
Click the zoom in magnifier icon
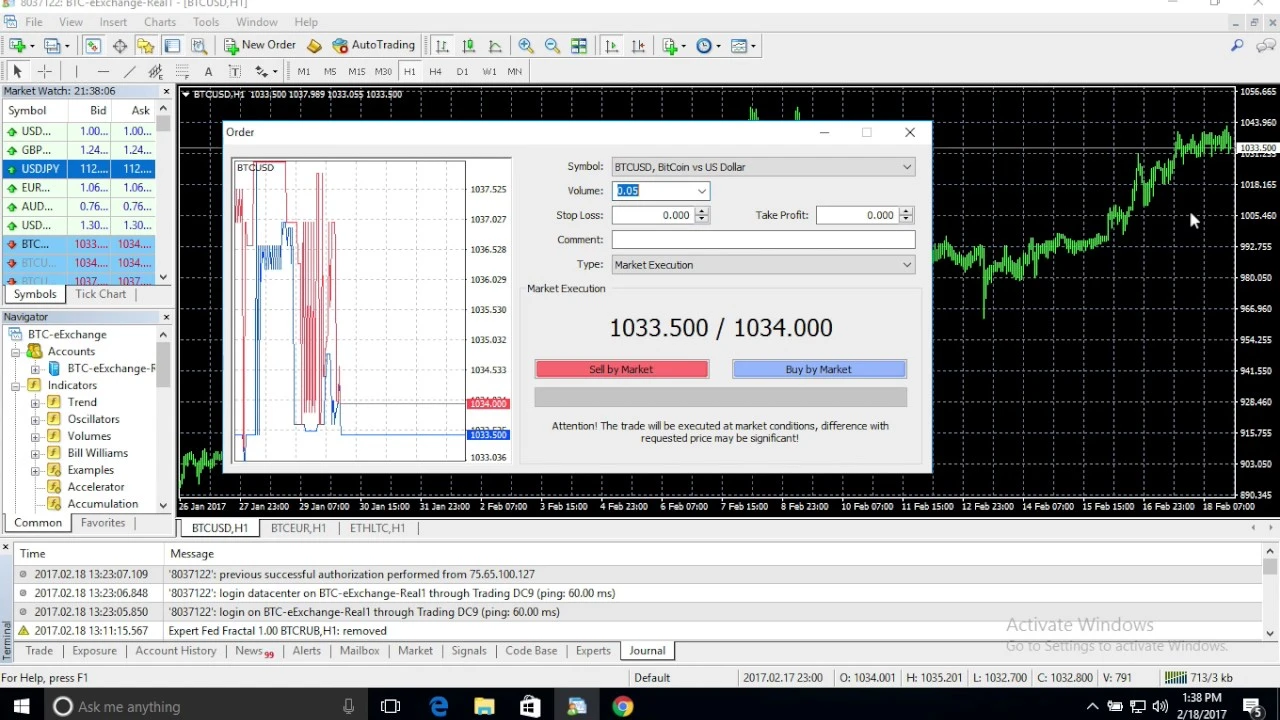525,46
